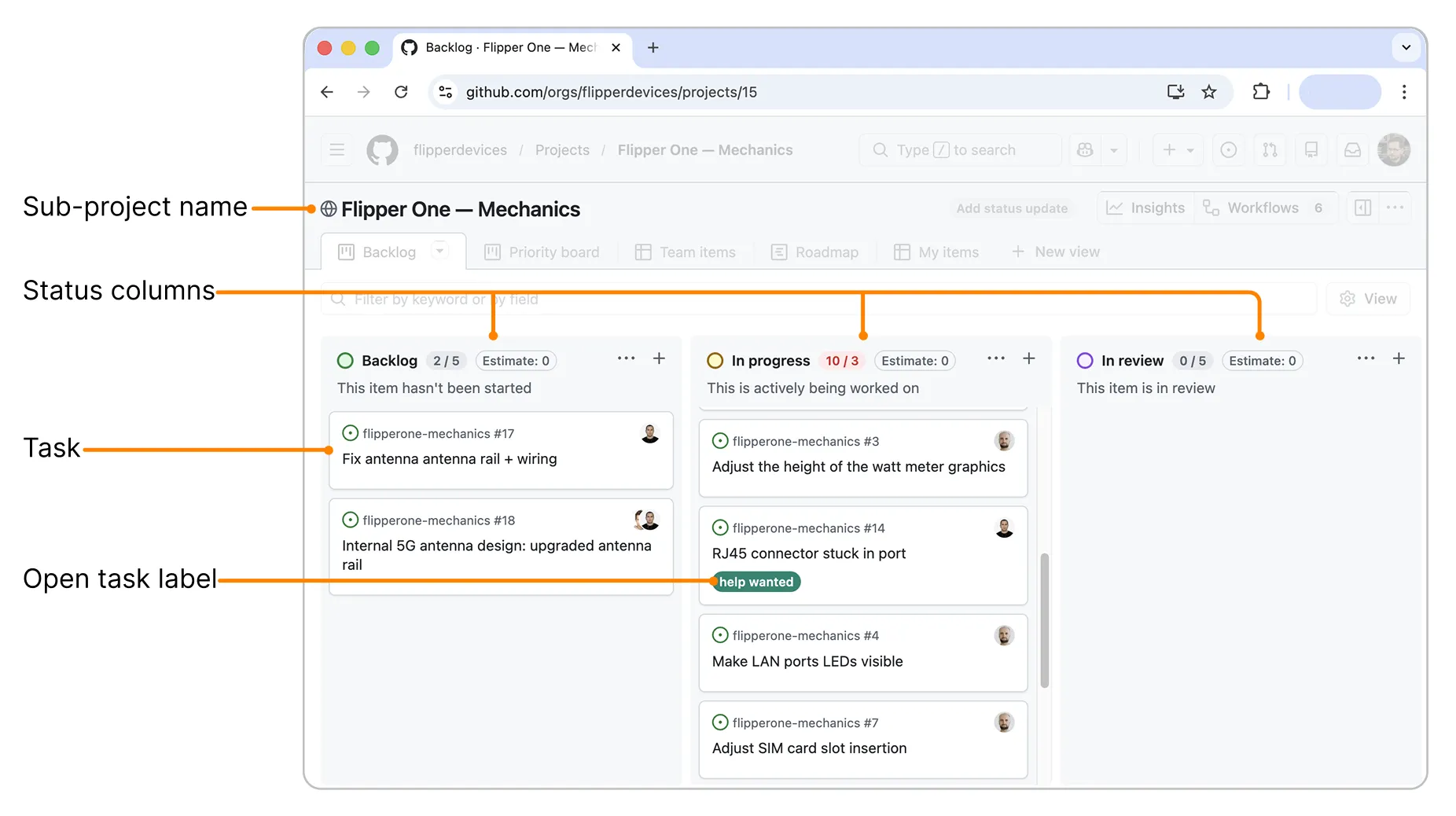The image size is (1456, 816).
Task: Switch to the Roadmap tab
Action: pos(814,252)
